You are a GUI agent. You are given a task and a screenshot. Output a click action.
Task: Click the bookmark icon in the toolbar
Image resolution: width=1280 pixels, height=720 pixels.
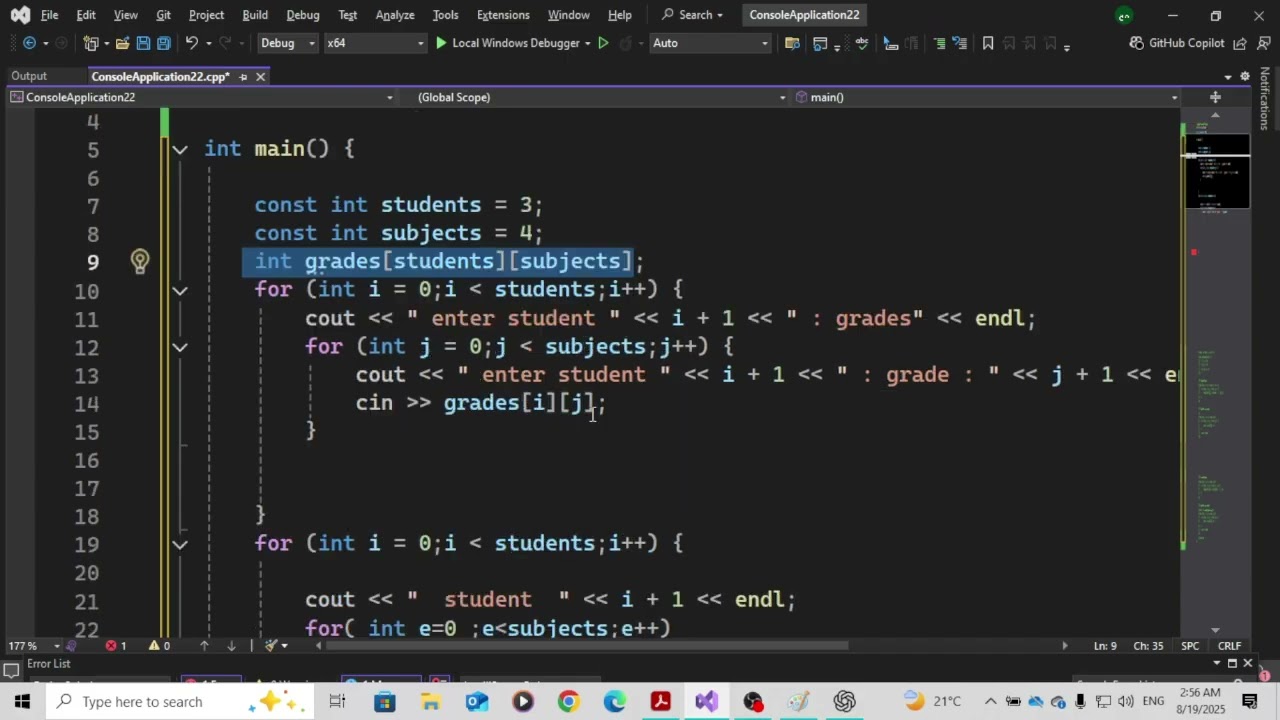click(988, 43)
